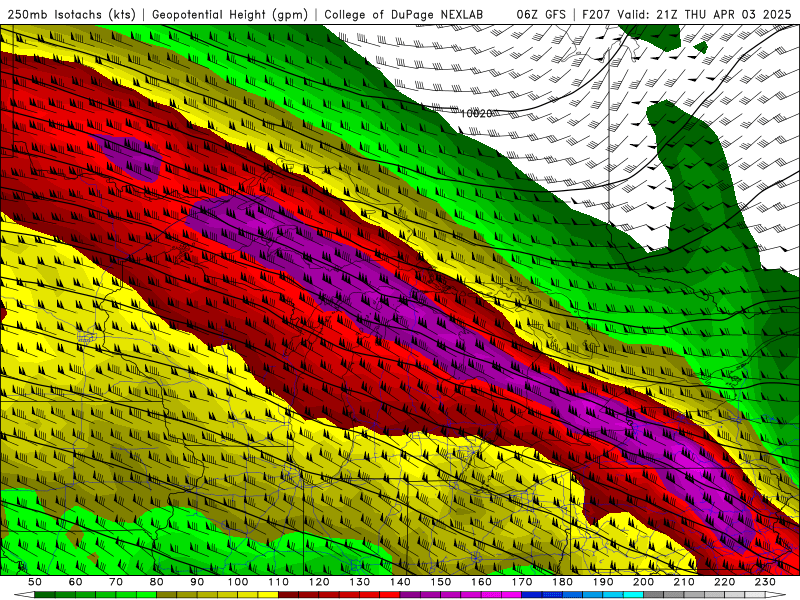Screen dimensions: 800x600
Task: Click the 140 value on the legend scale
Action: click(400, 582)
